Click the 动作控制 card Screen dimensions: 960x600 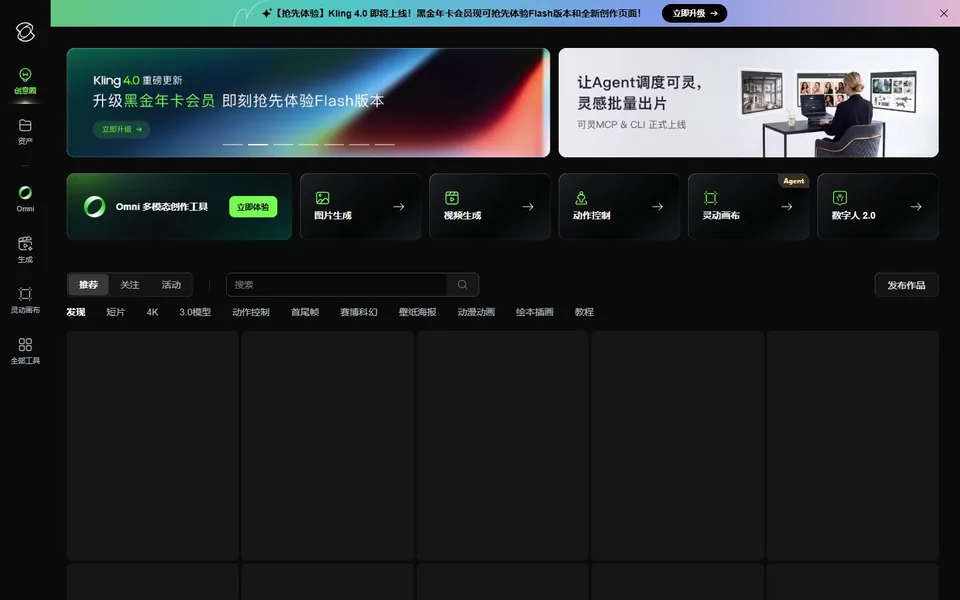coord(619,207)
